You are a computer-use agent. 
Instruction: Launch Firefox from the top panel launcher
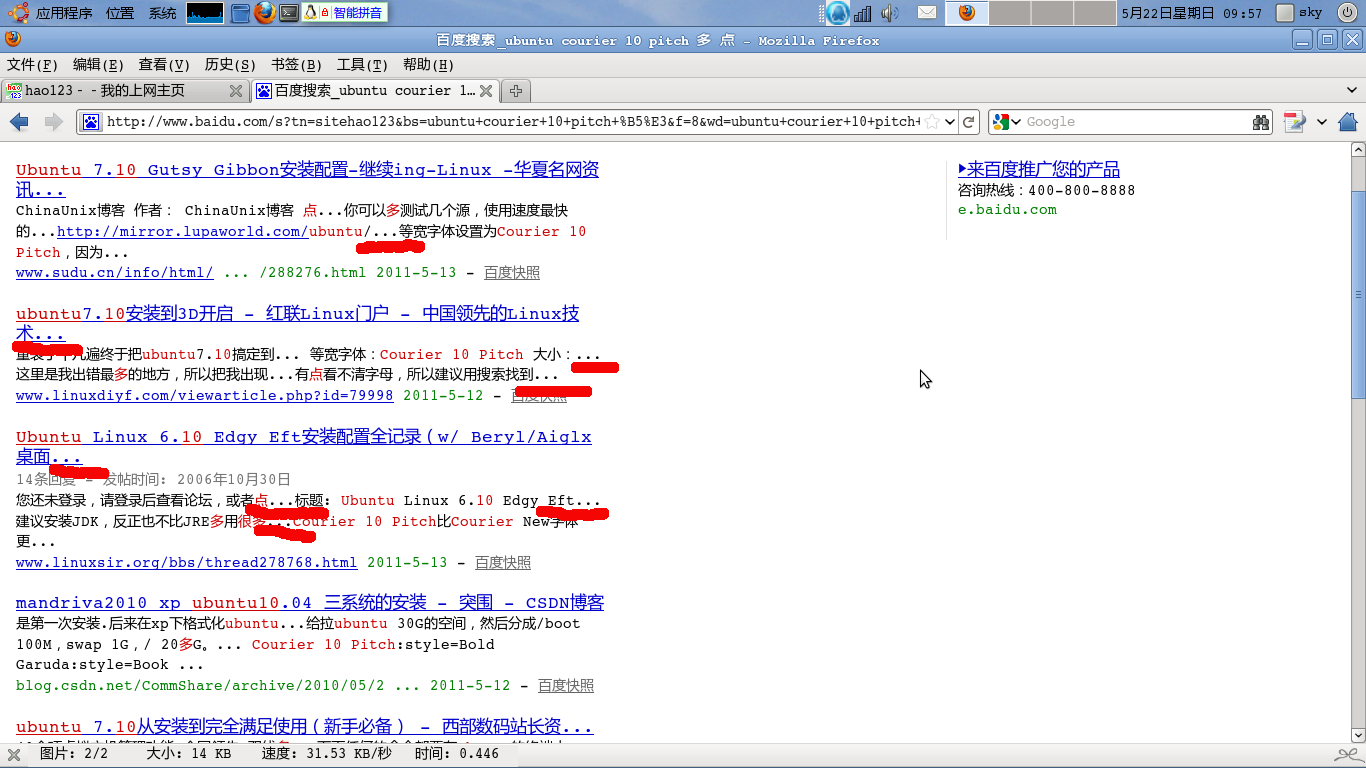pyautogui.click(x=264, y=13)
